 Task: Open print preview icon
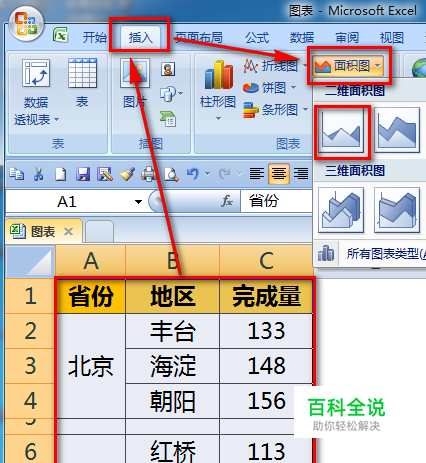pos(171,174)
